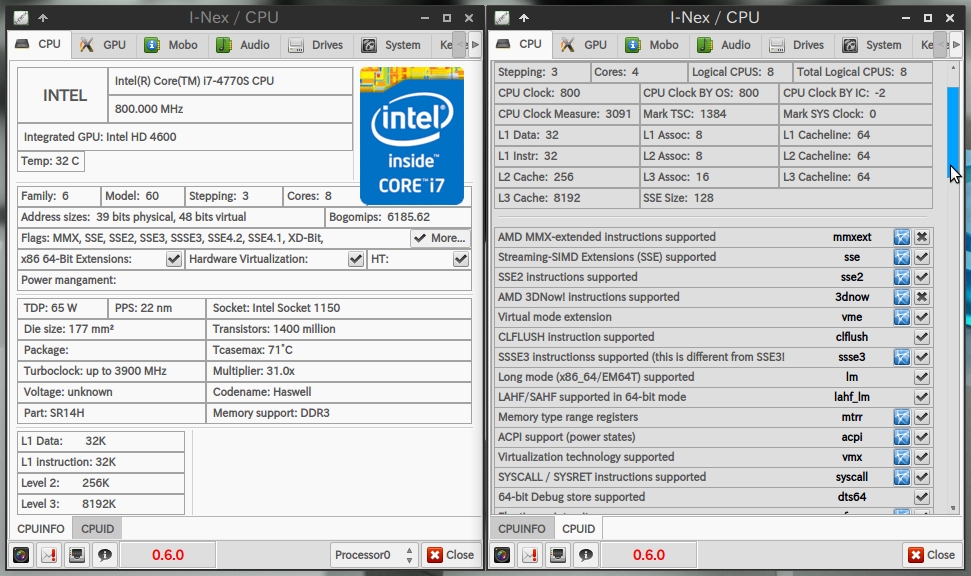
Task: Click the i7-4770S CPU name field
Action: pos(230,81)
